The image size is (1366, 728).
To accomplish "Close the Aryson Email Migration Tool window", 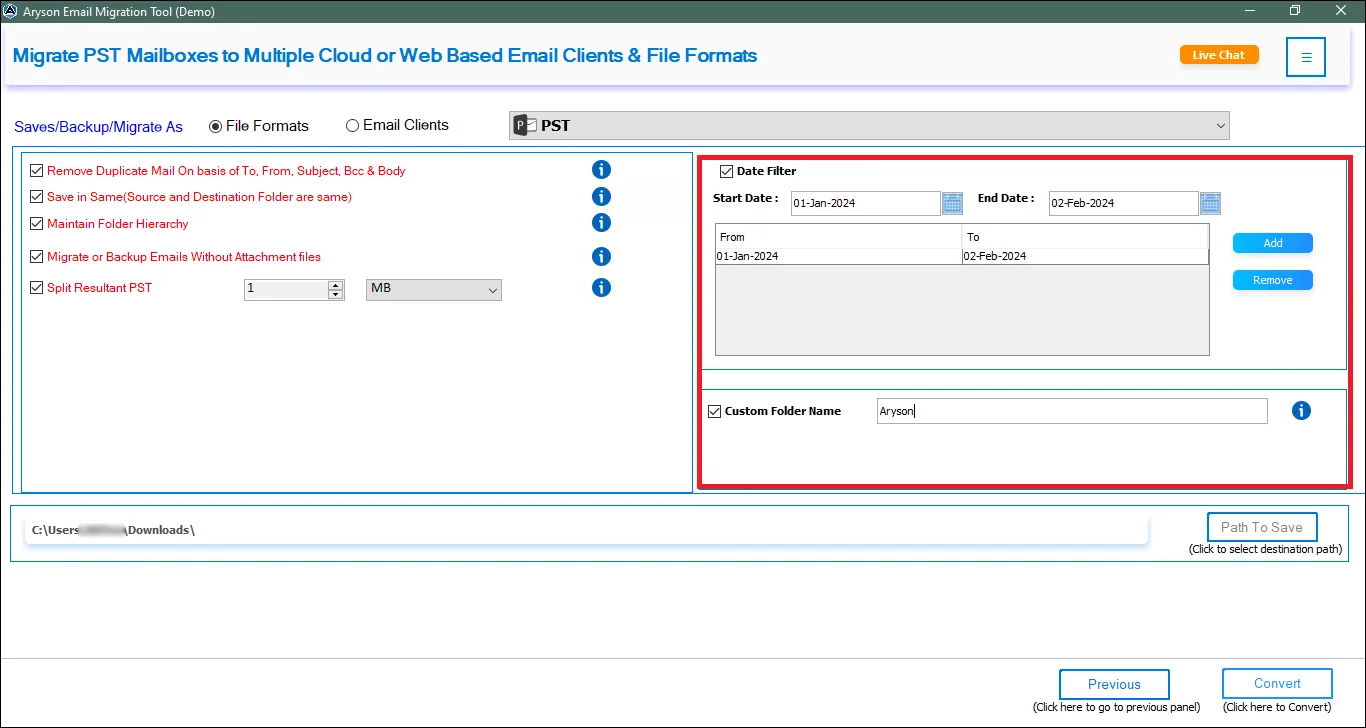I will coord(1341,11).
